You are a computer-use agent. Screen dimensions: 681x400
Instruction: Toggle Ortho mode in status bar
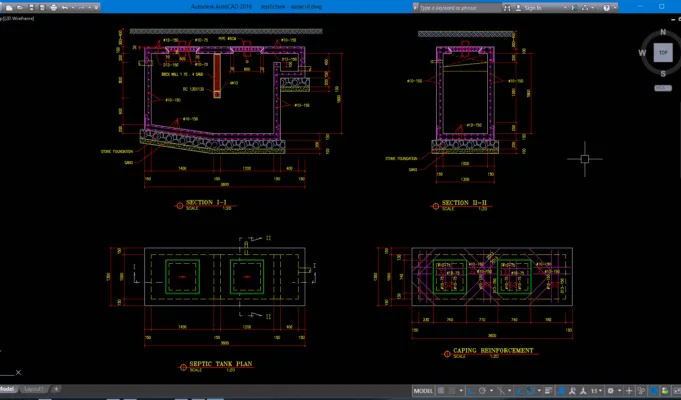pyautogui.click(x=471, y=390)
